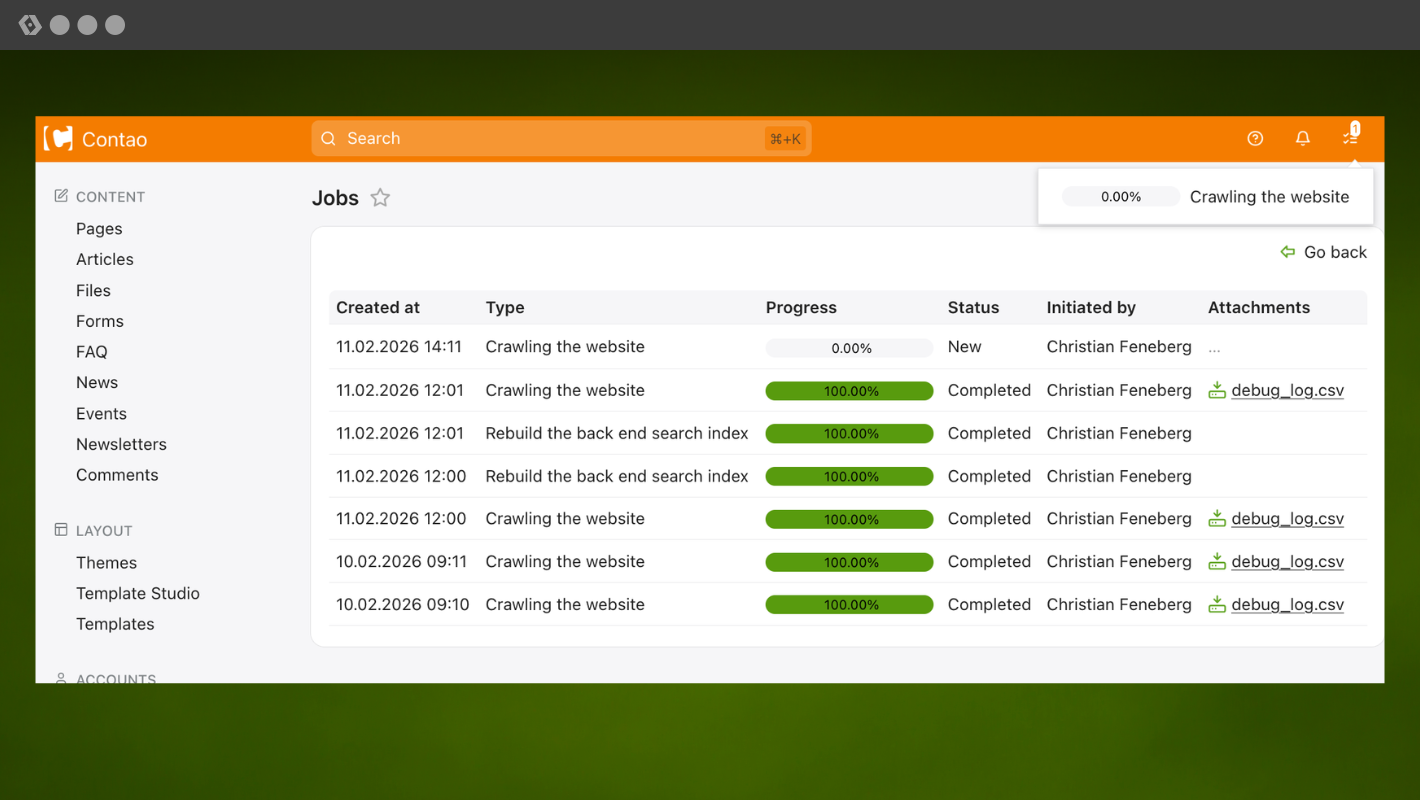
Task: Click the magnifier icon in search bar
Action: pos(328,139)
